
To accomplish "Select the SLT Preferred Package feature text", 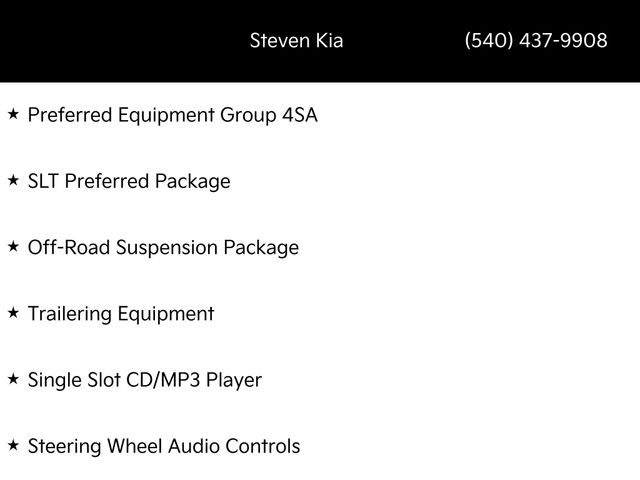I will (x=129, y=182).
